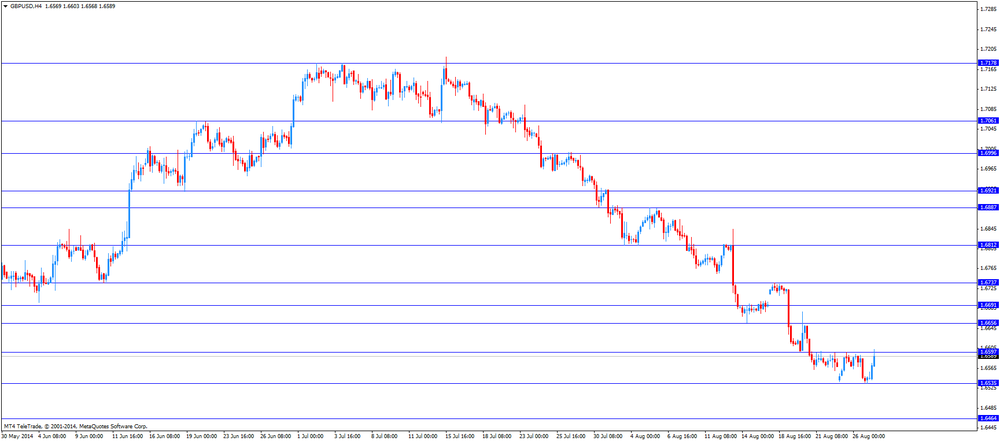1000x441 pixels.
Task: Click the 30 May 2014 time axis label
Action: click(16, 437)
